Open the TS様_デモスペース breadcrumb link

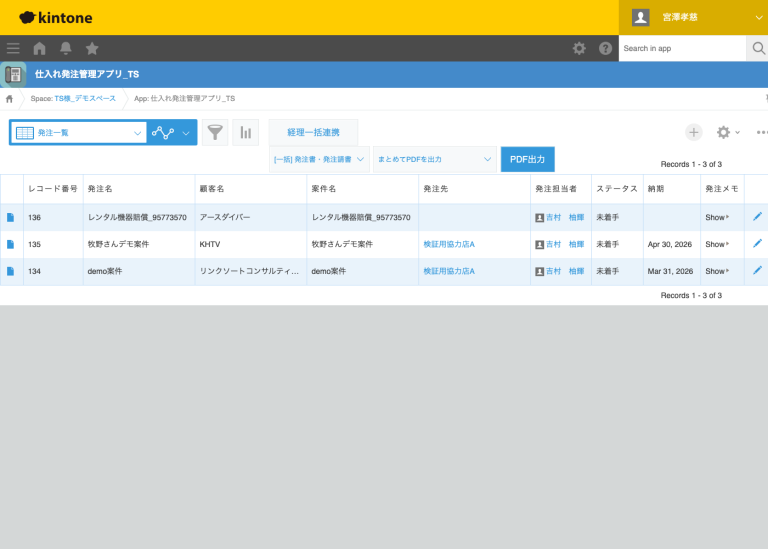85,98
